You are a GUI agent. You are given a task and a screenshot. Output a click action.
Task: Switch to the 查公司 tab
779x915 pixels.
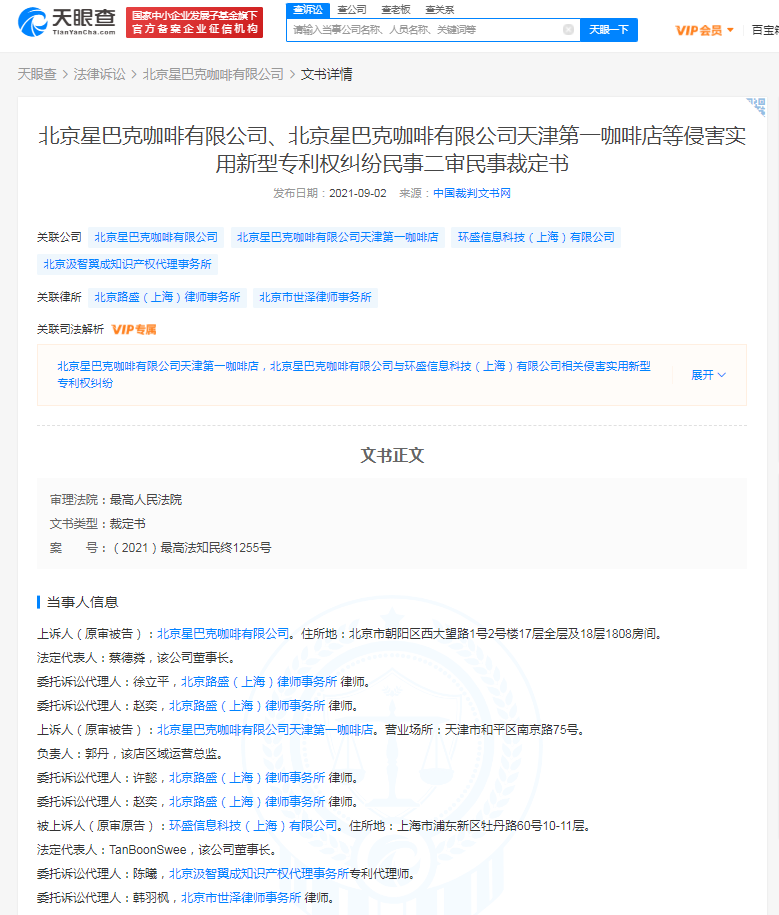pyautogui.click(x=352, y=10)
